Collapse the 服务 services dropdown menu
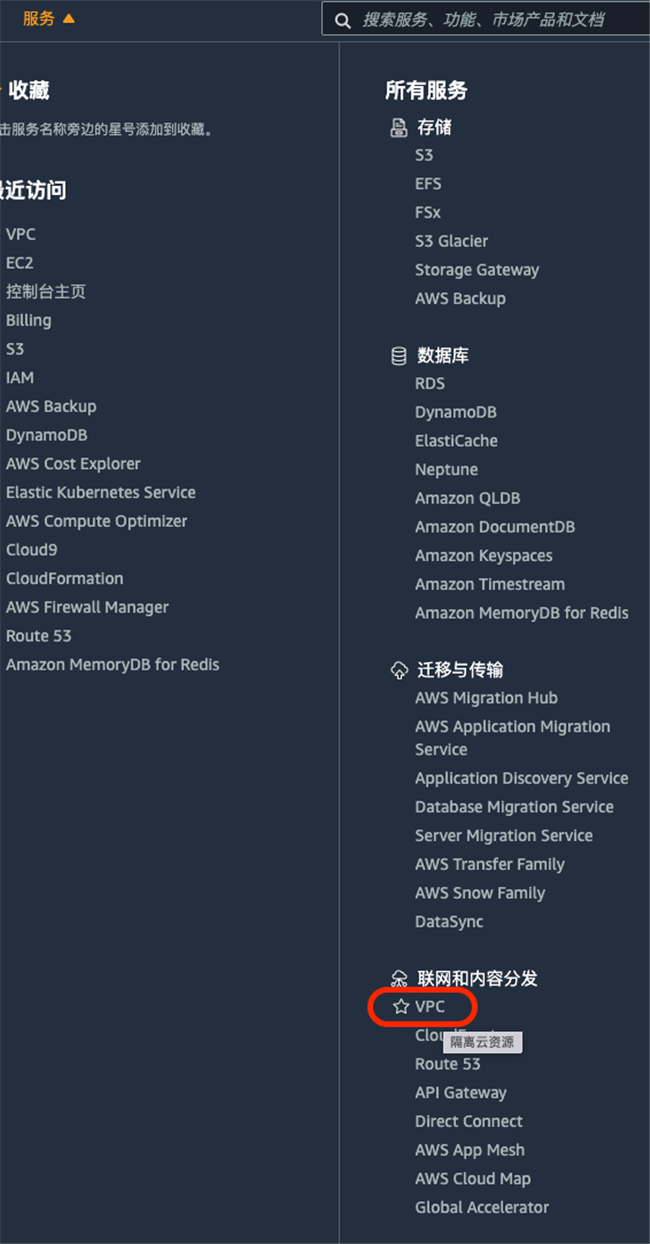This screenshot has height=1244, width=650. (x=49, y=18)
